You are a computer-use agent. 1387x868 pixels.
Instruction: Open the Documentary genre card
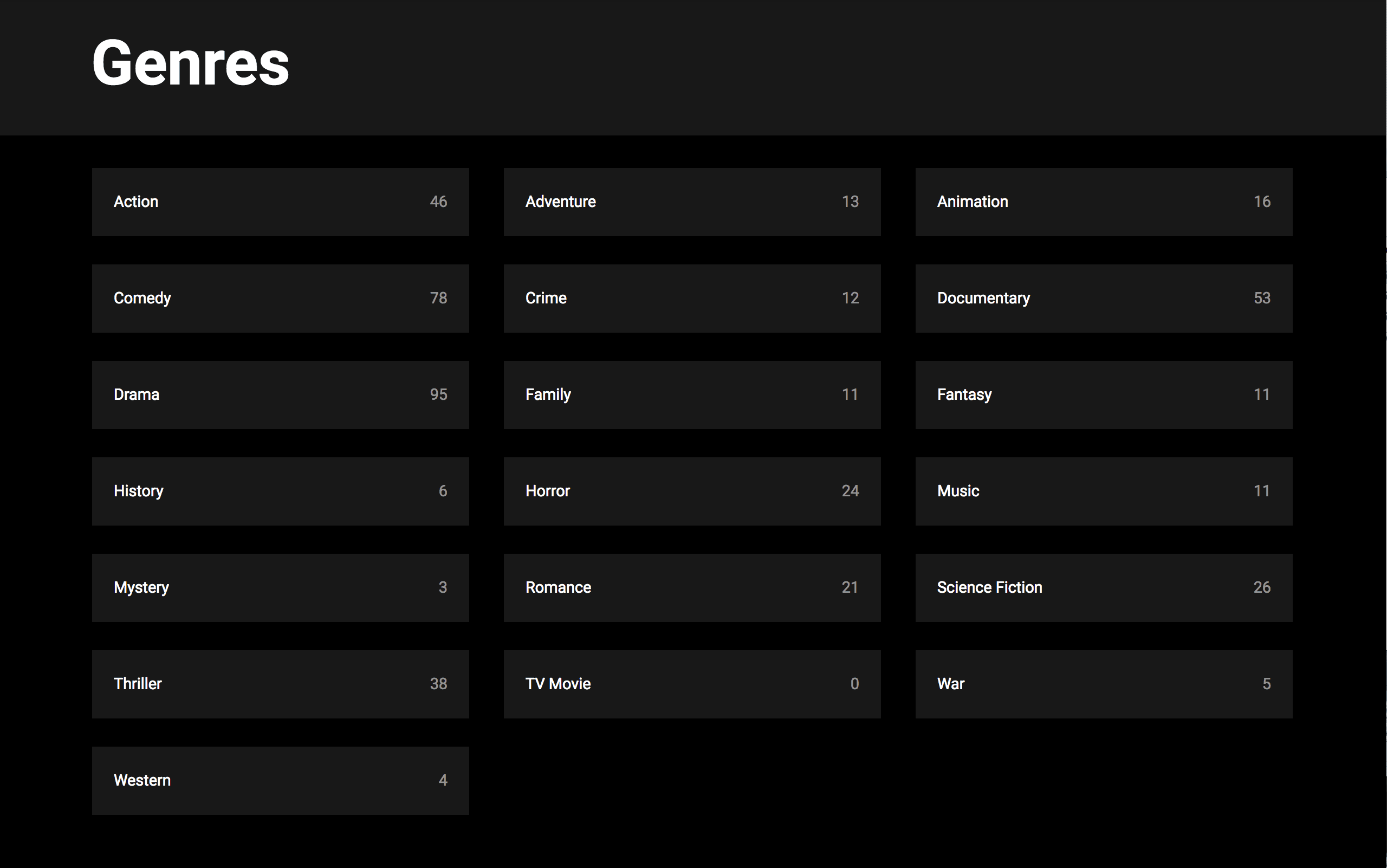[1104, 299]
